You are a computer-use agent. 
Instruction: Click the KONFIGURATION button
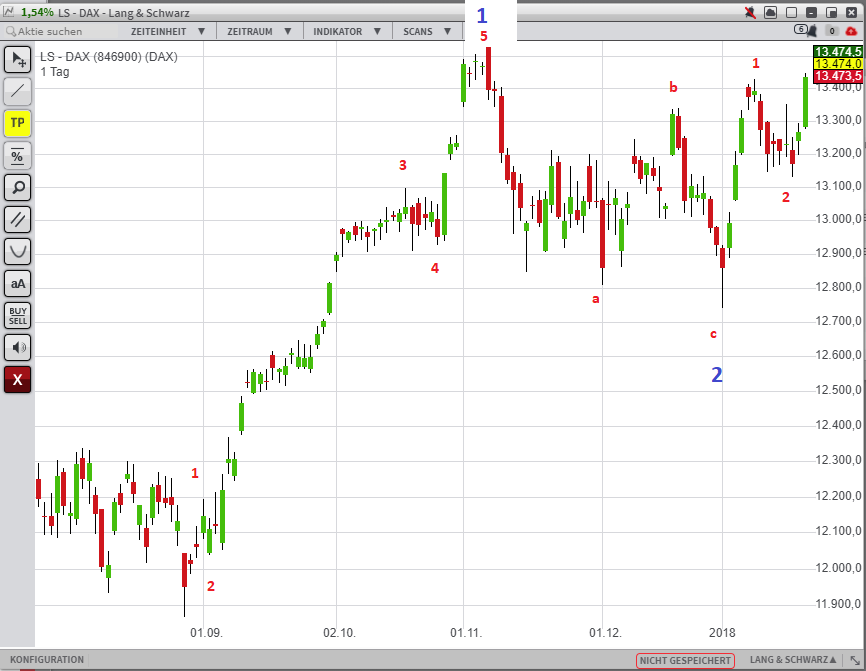pos(47,660)
